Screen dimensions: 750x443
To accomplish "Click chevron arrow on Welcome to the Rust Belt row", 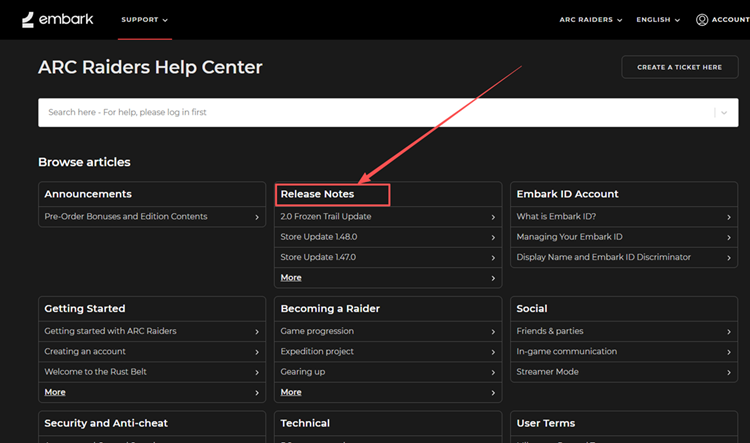I will pyautogui.click(x=257, y=372).
